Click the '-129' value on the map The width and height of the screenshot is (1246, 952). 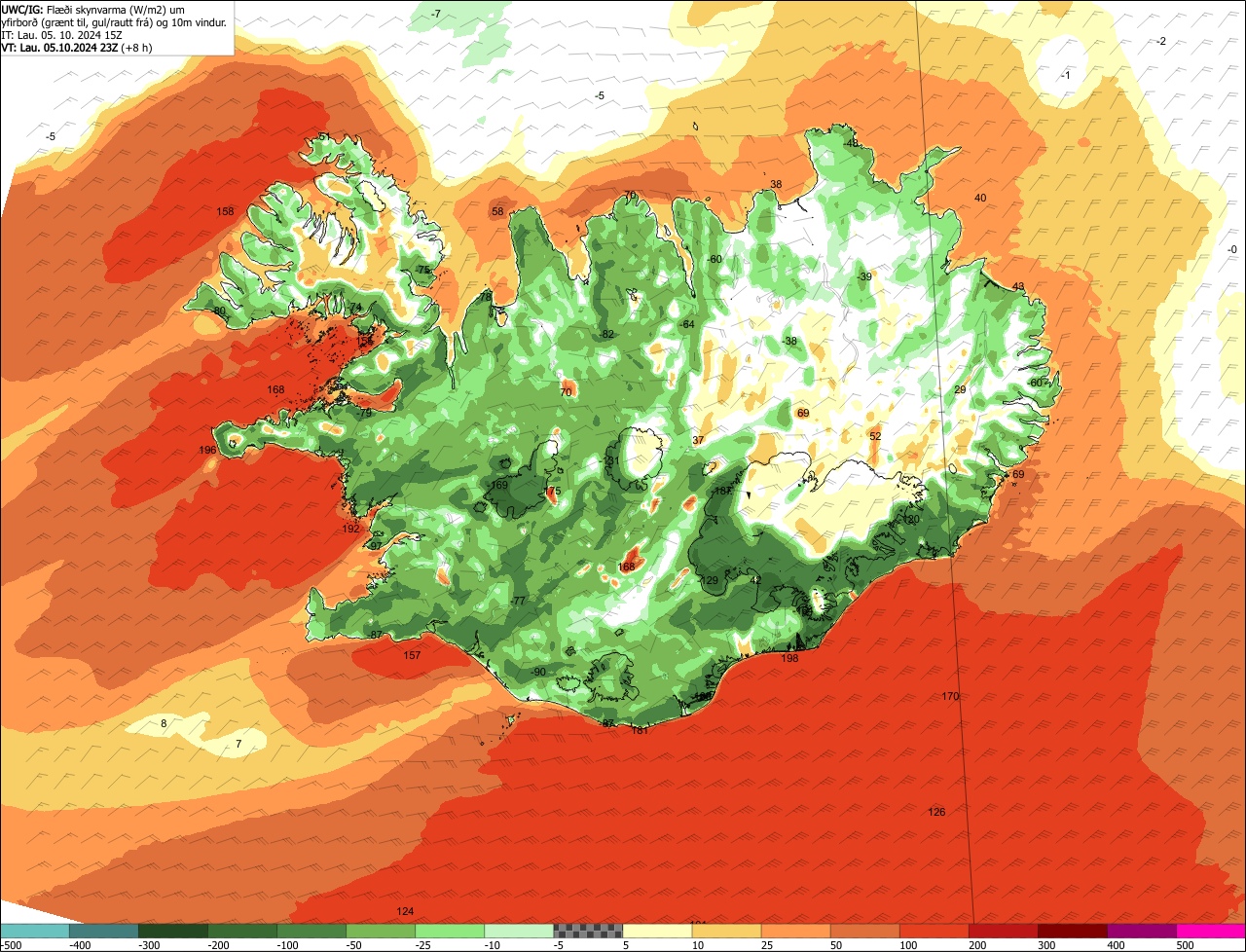coord(708,580)
